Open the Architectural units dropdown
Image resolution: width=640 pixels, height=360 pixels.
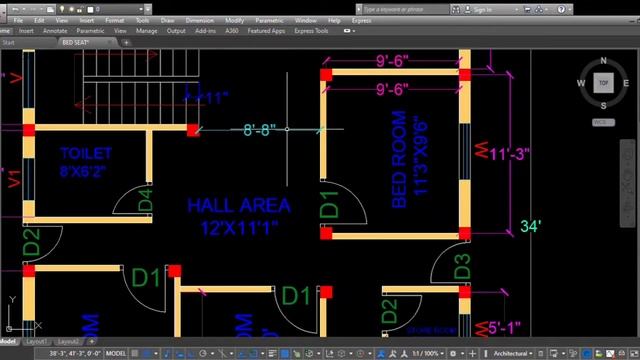[513, 353]
